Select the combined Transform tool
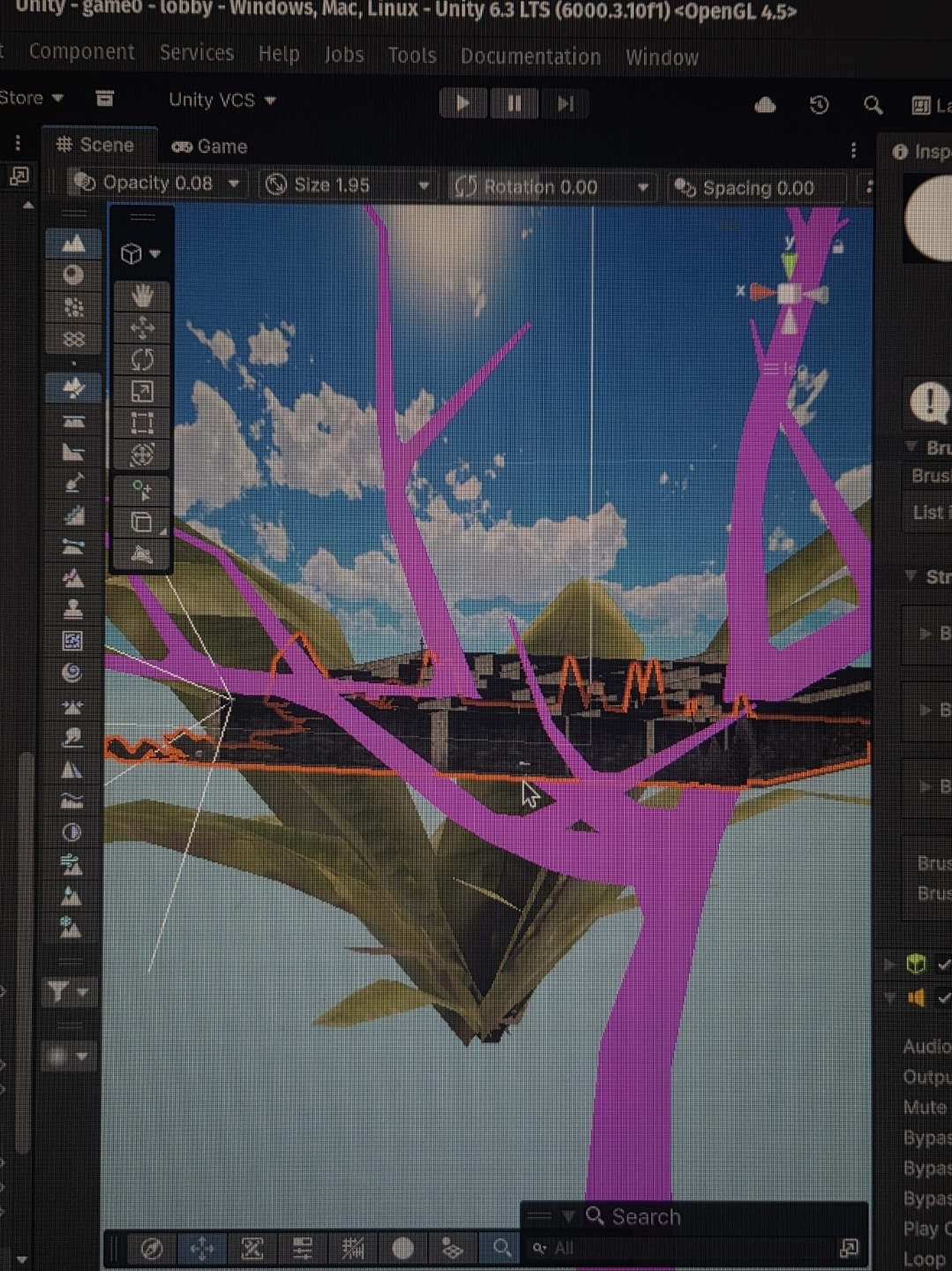The width and height of the screenshot is (952, 1271). 142,455
